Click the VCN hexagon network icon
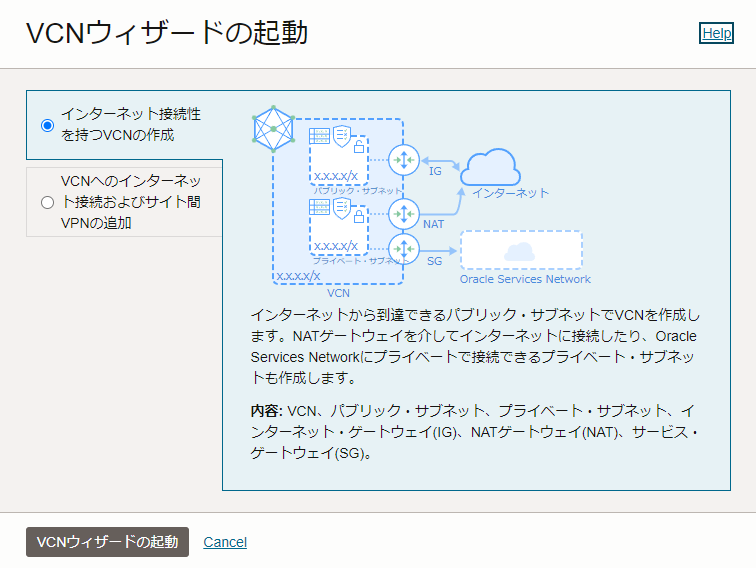The height and width of the screenshot is (568, 756). click(x=273, y=129)
